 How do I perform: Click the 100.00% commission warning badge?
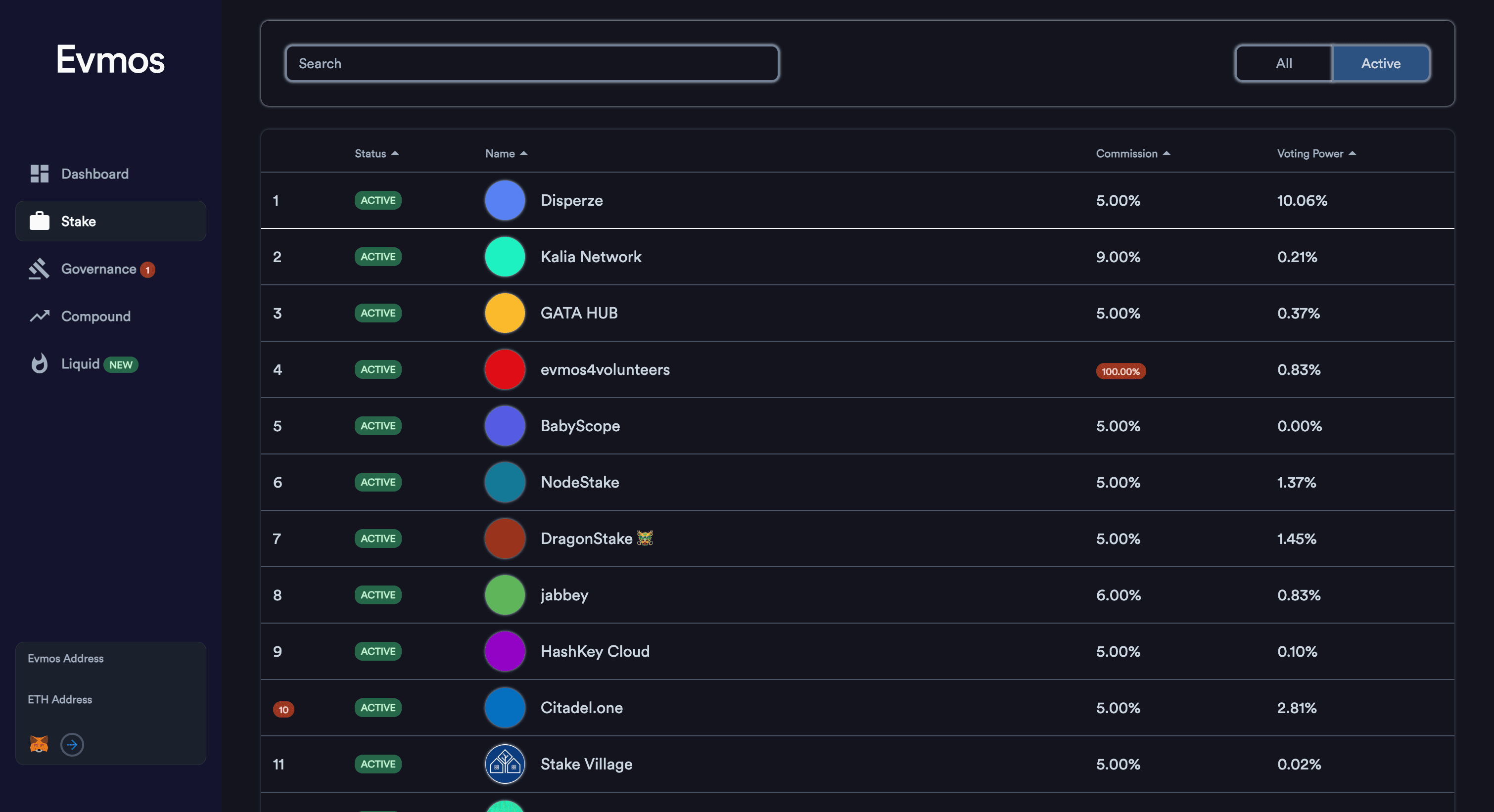tap(1120, 371)
